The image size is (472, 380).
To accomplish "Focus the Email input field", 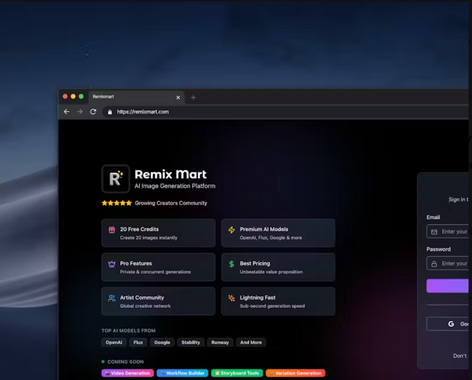I will (447, 232).
